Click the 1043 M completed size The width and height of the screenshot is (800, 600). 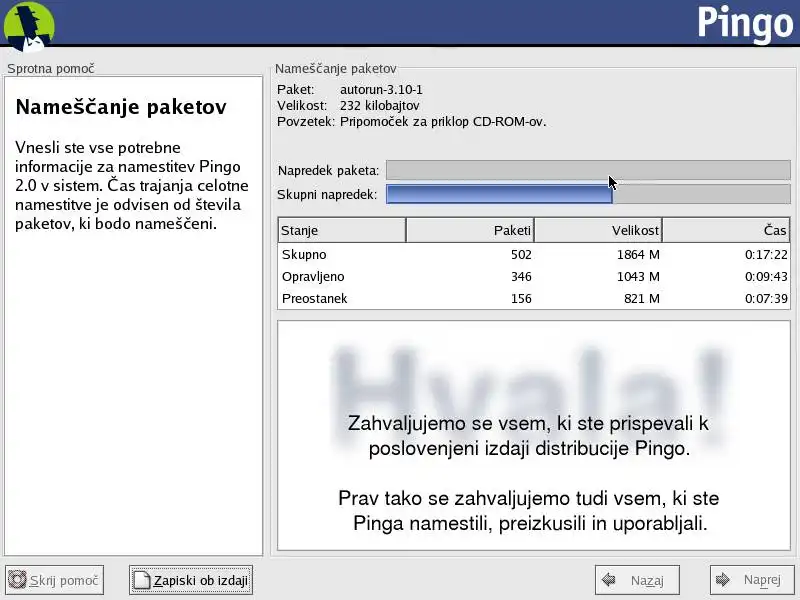coord(638,277)
